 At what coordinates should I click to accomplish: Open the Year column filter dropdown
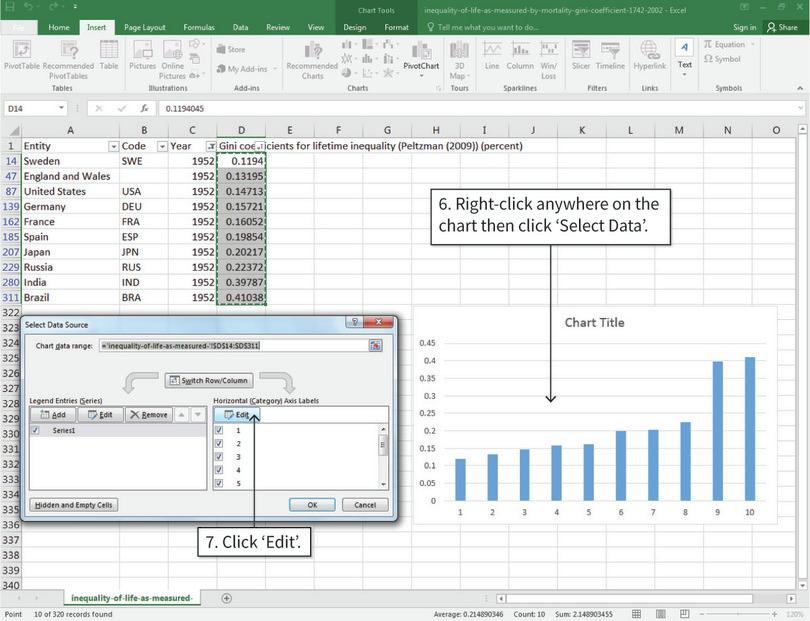pos(210,146)
